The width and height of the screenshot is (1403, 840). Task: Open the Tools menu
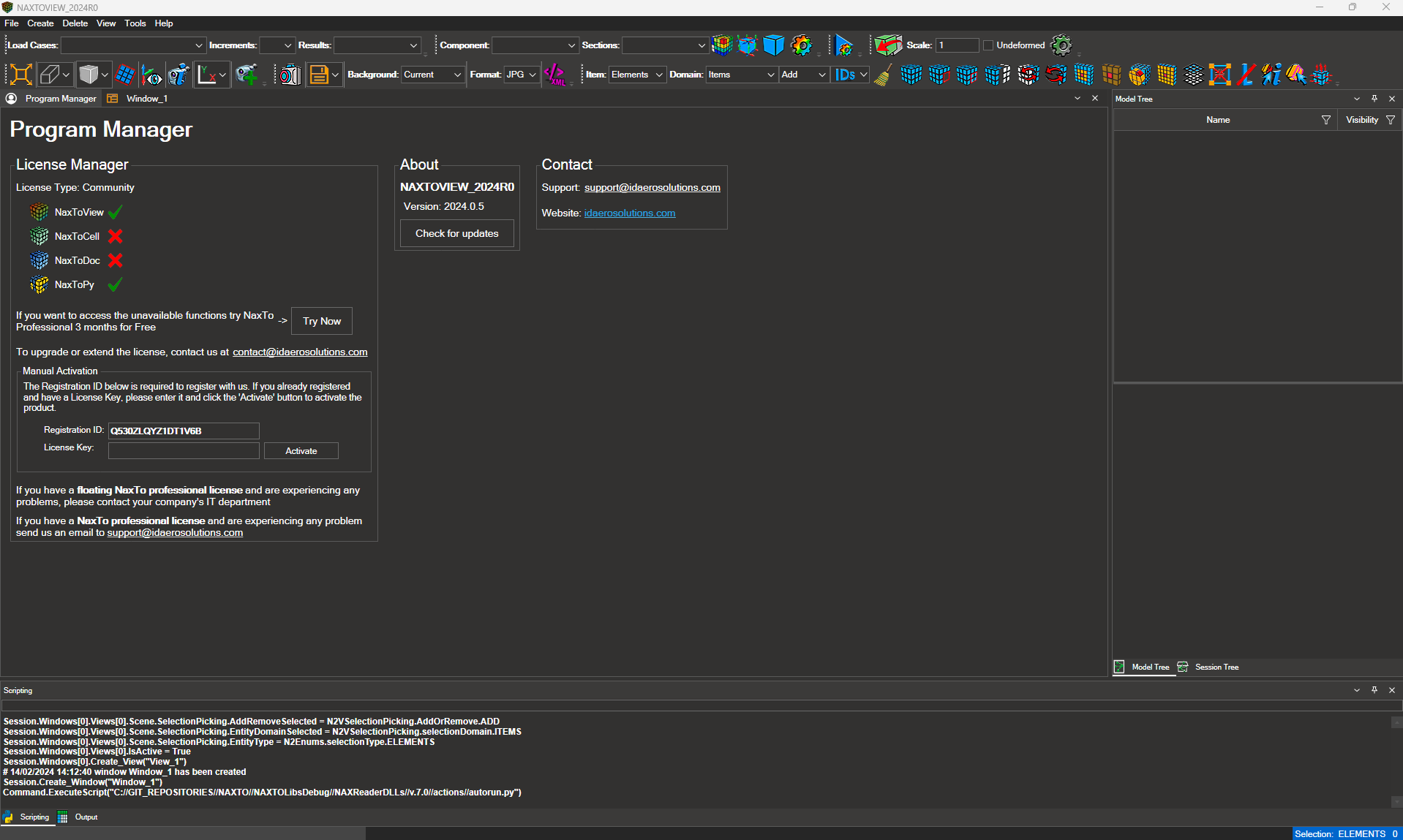(135, 23)
